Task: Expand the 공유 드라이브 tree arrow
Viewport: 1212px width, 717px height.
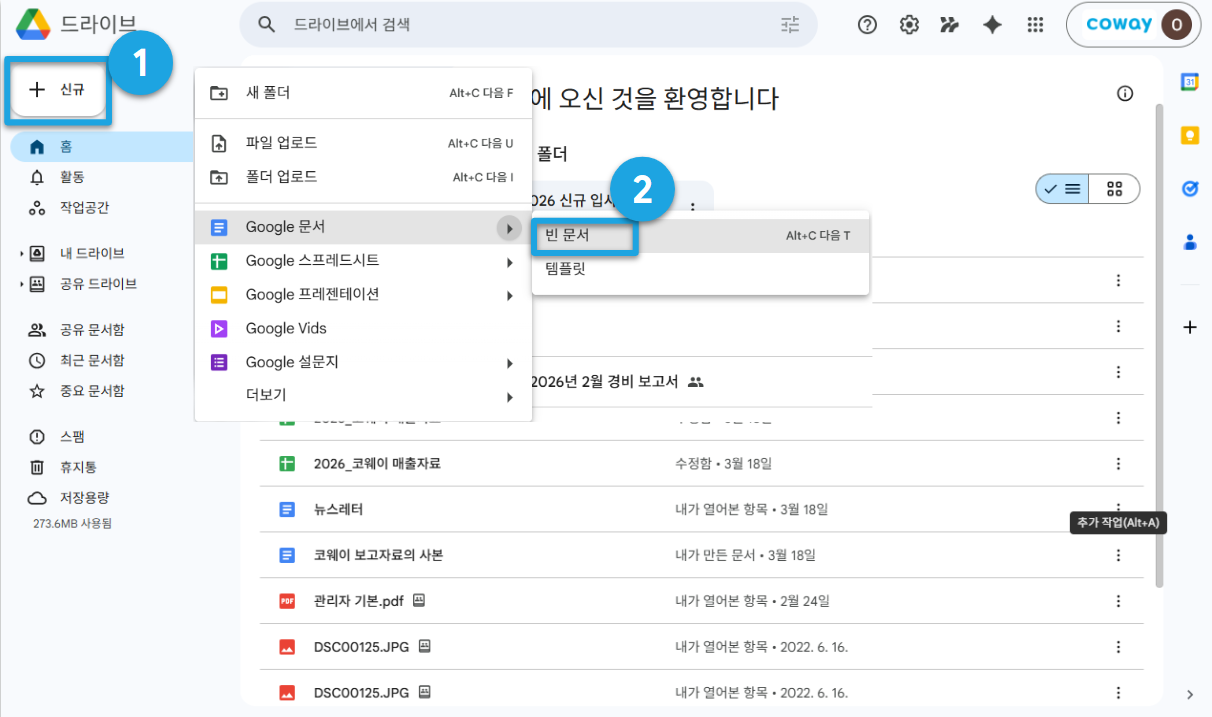Action: [x=21, y=284]
